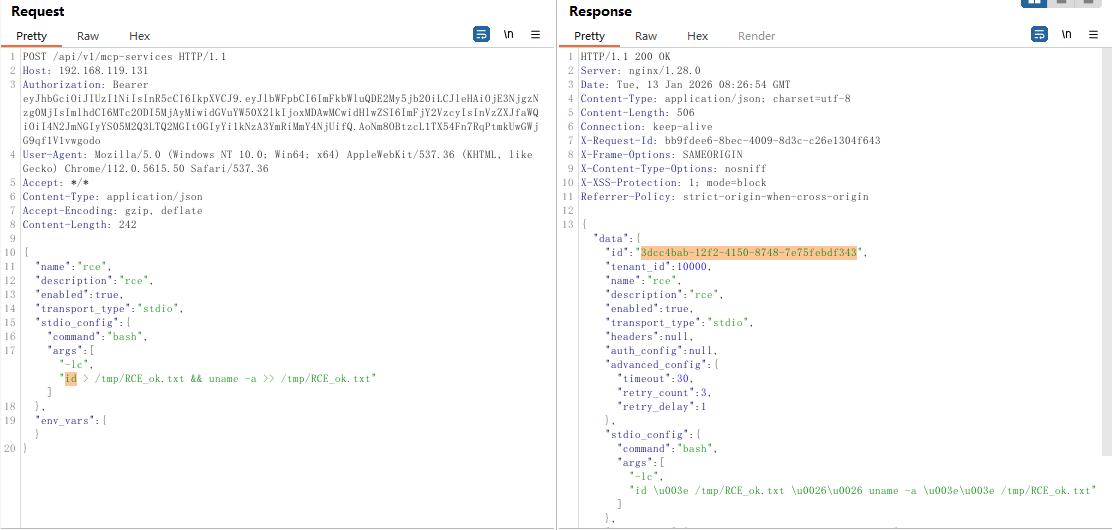Click the Request heading title

click(x=38, y=11)
